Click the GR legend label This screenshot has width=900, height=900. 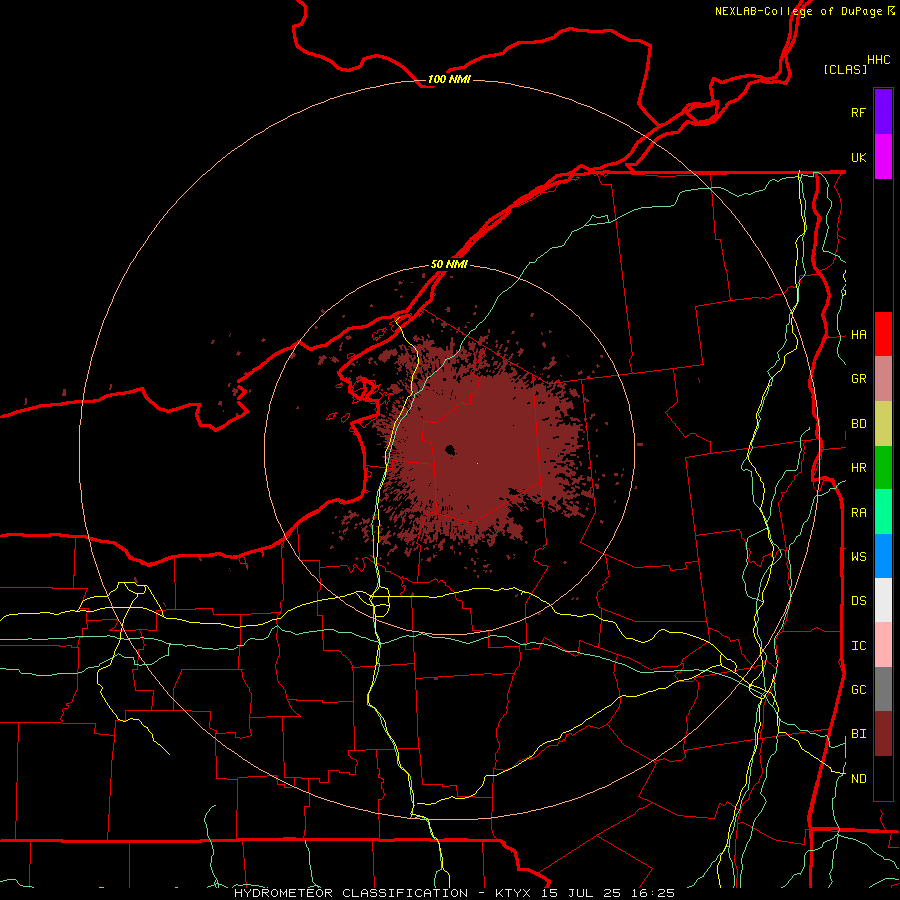[858, 379]
